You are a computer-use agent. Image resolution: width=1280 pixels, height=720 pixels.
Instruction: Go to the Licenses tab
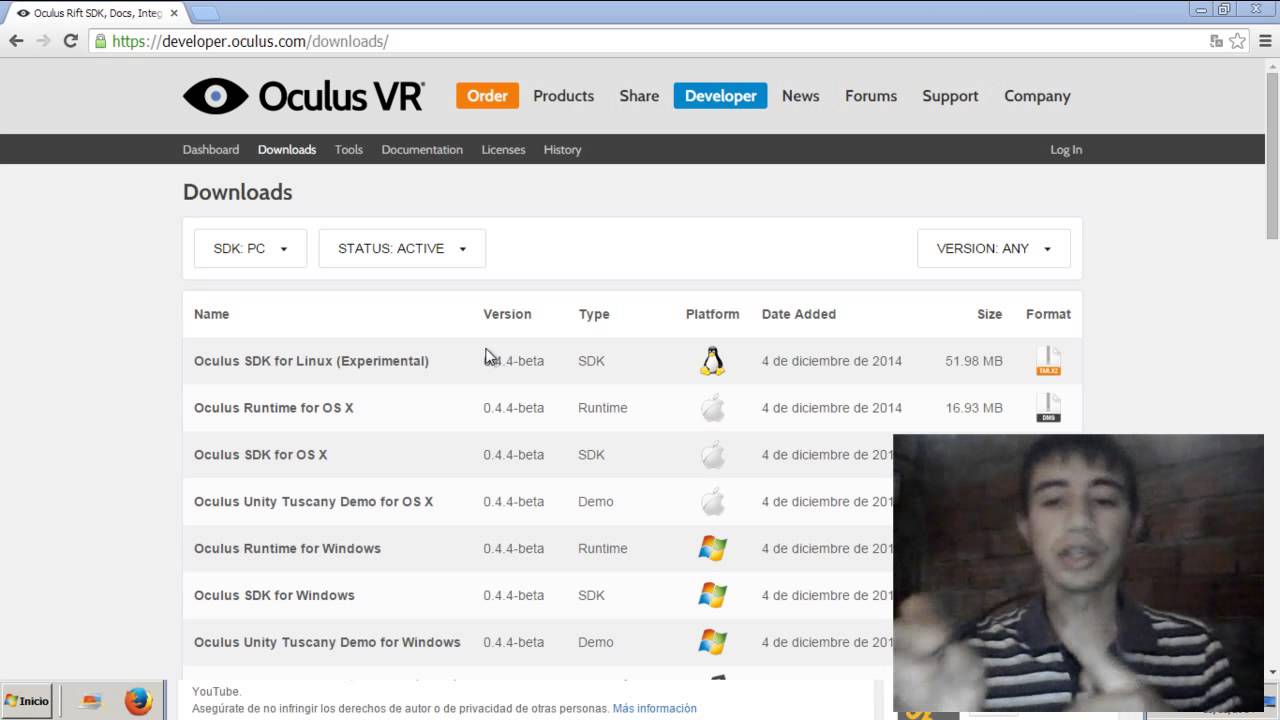tap(503, 150)
